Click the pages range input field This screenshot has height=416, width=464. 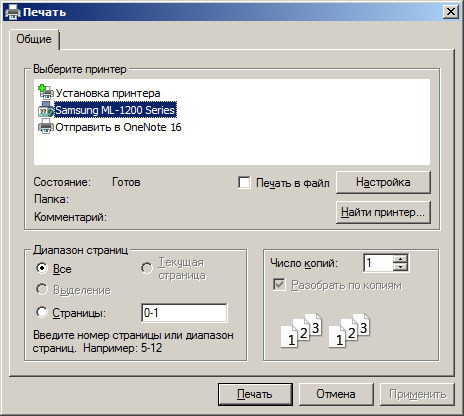[x=184, y=313]
